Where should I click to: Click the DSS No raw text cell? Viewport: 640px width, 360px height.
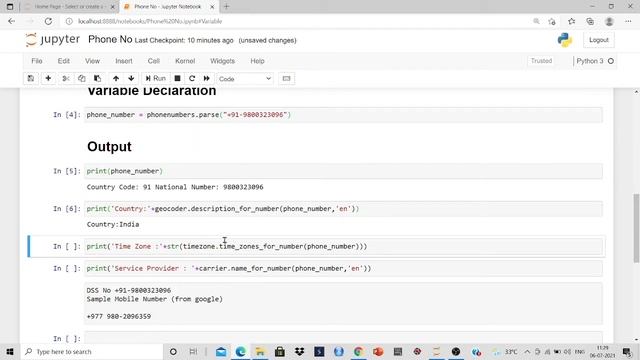[x=343, y=303]
